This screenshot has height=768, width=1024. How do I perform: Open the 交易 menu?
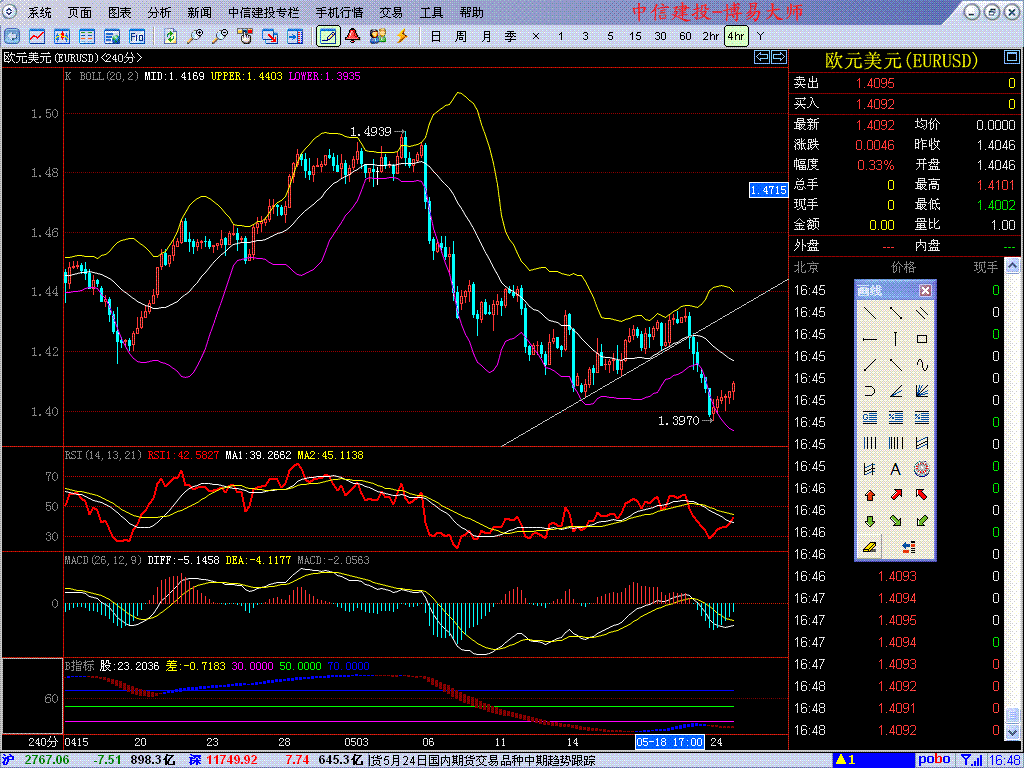click(x=391, y=13)
